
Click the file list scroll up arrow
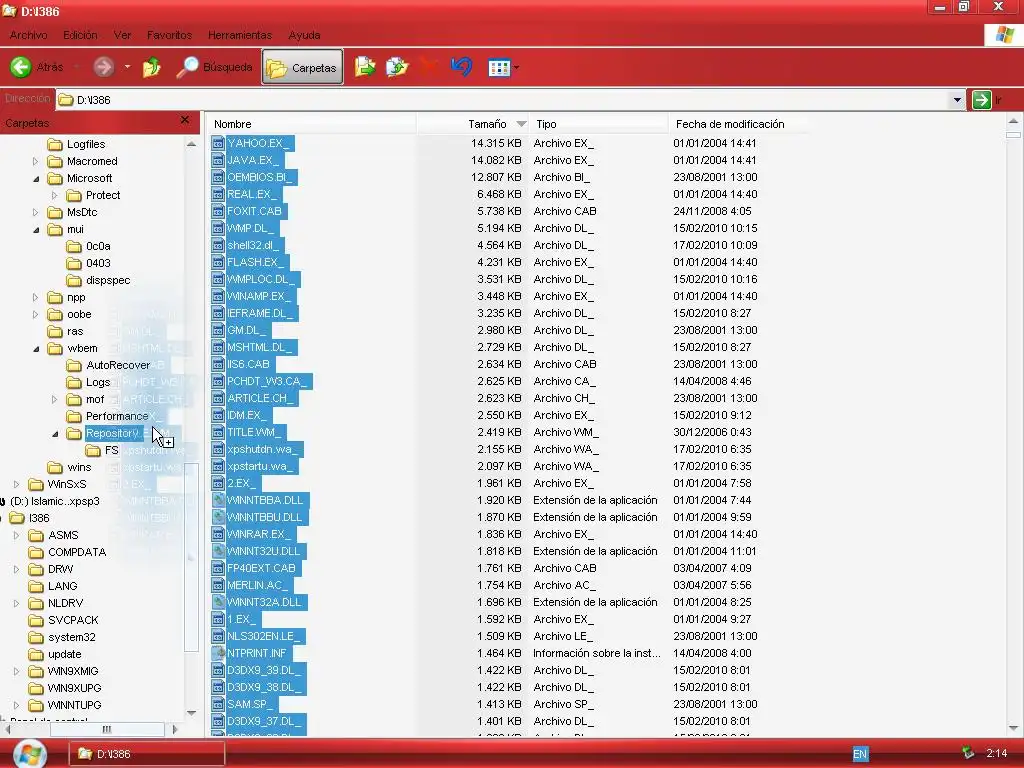pos(1013,121)
